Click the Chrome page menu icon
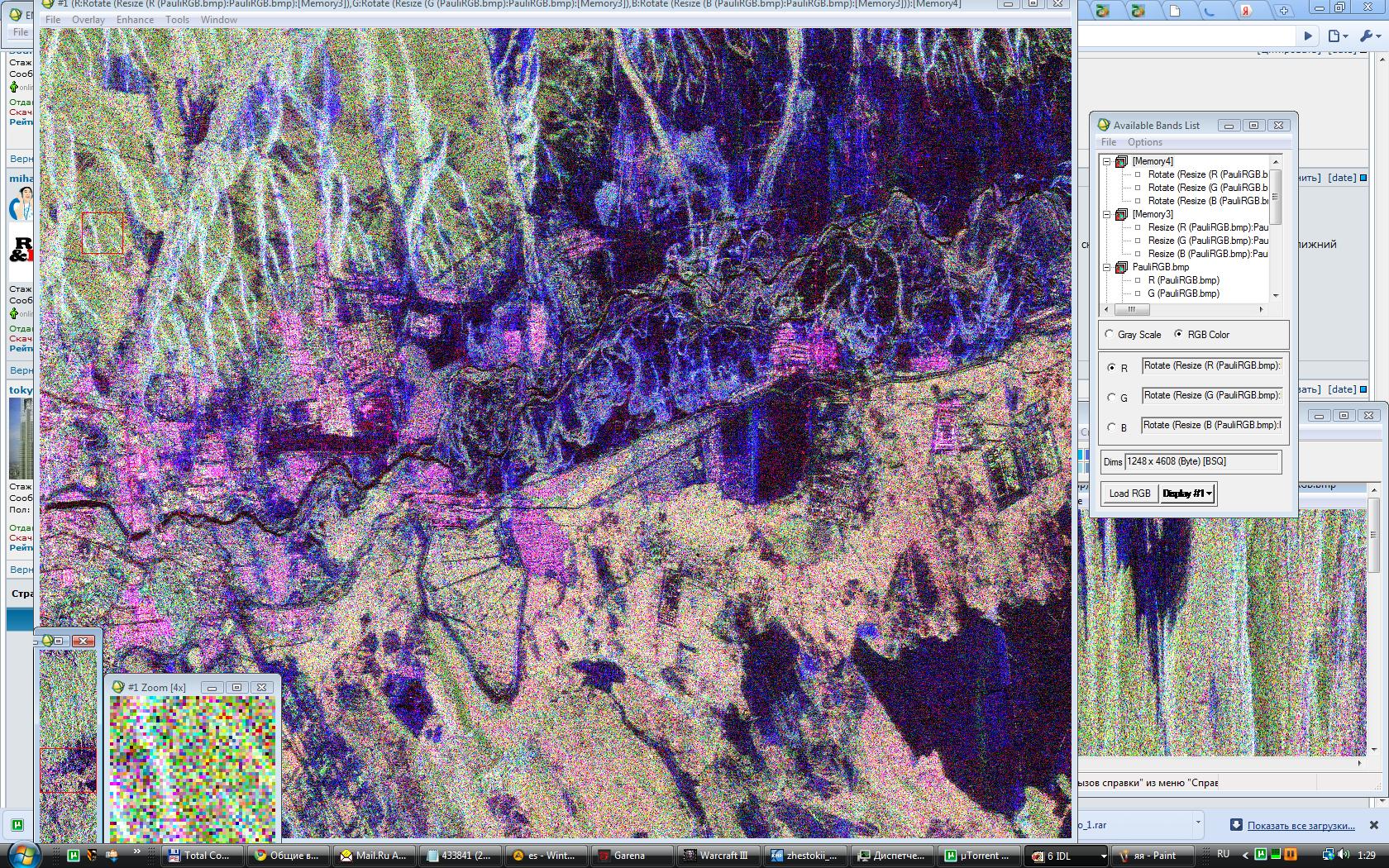The width and height of the screenshot is (1389, 868). coord(1336,36)
